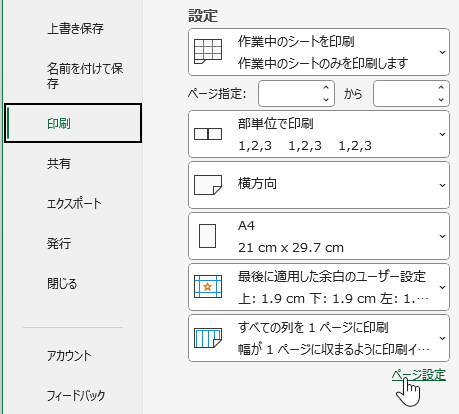Click the collated pages icon
Viewport: 459px width, 414px height.
pos(208,134)
